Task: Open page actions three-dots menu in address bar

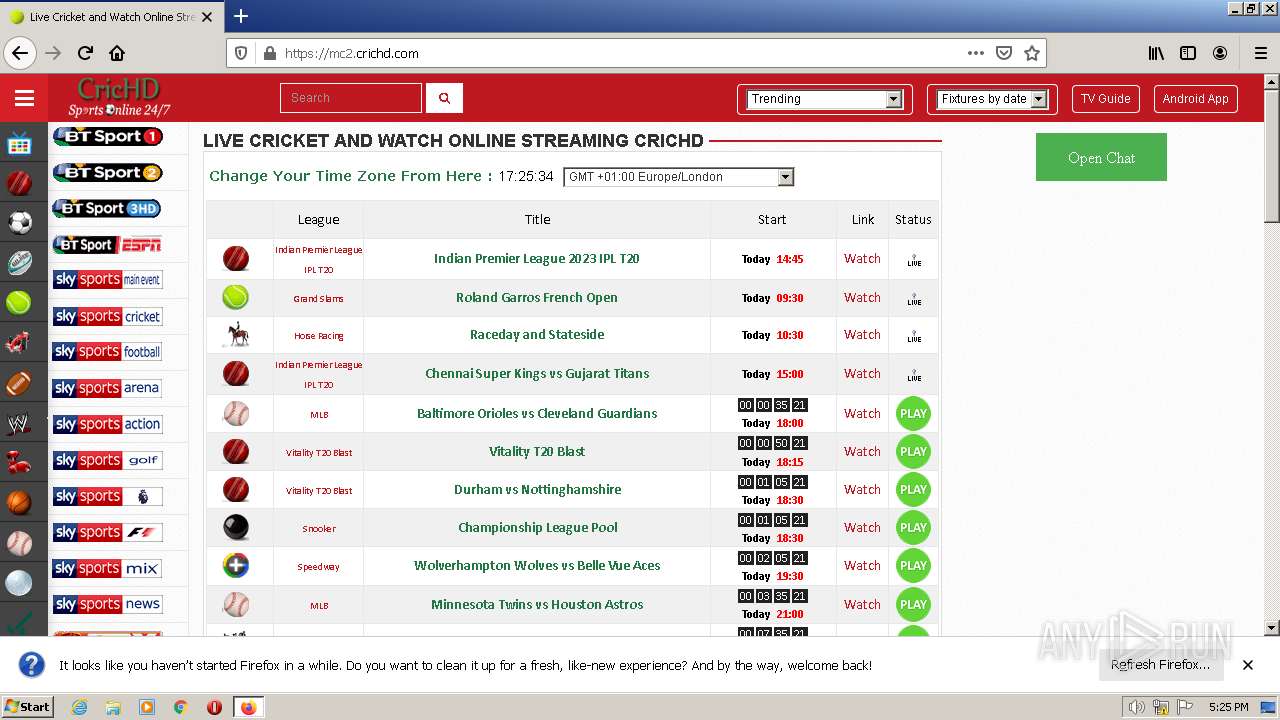Action: 975,53
